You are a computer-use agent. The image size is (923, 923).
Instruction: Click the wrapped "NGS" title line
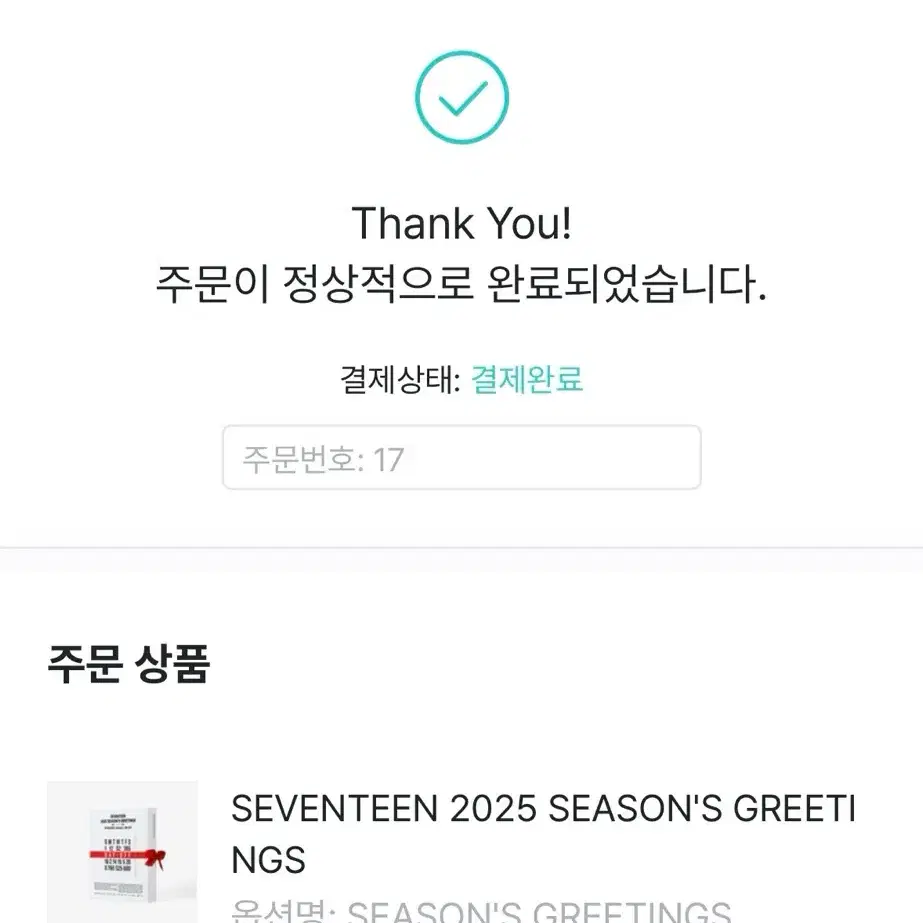click(x=268, y=860)
